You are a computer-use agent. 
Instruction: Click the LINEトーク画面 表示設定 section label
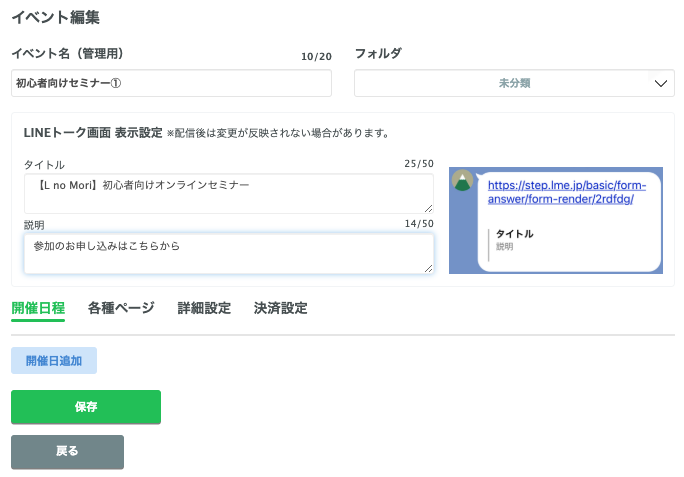[x=93, y=132]
